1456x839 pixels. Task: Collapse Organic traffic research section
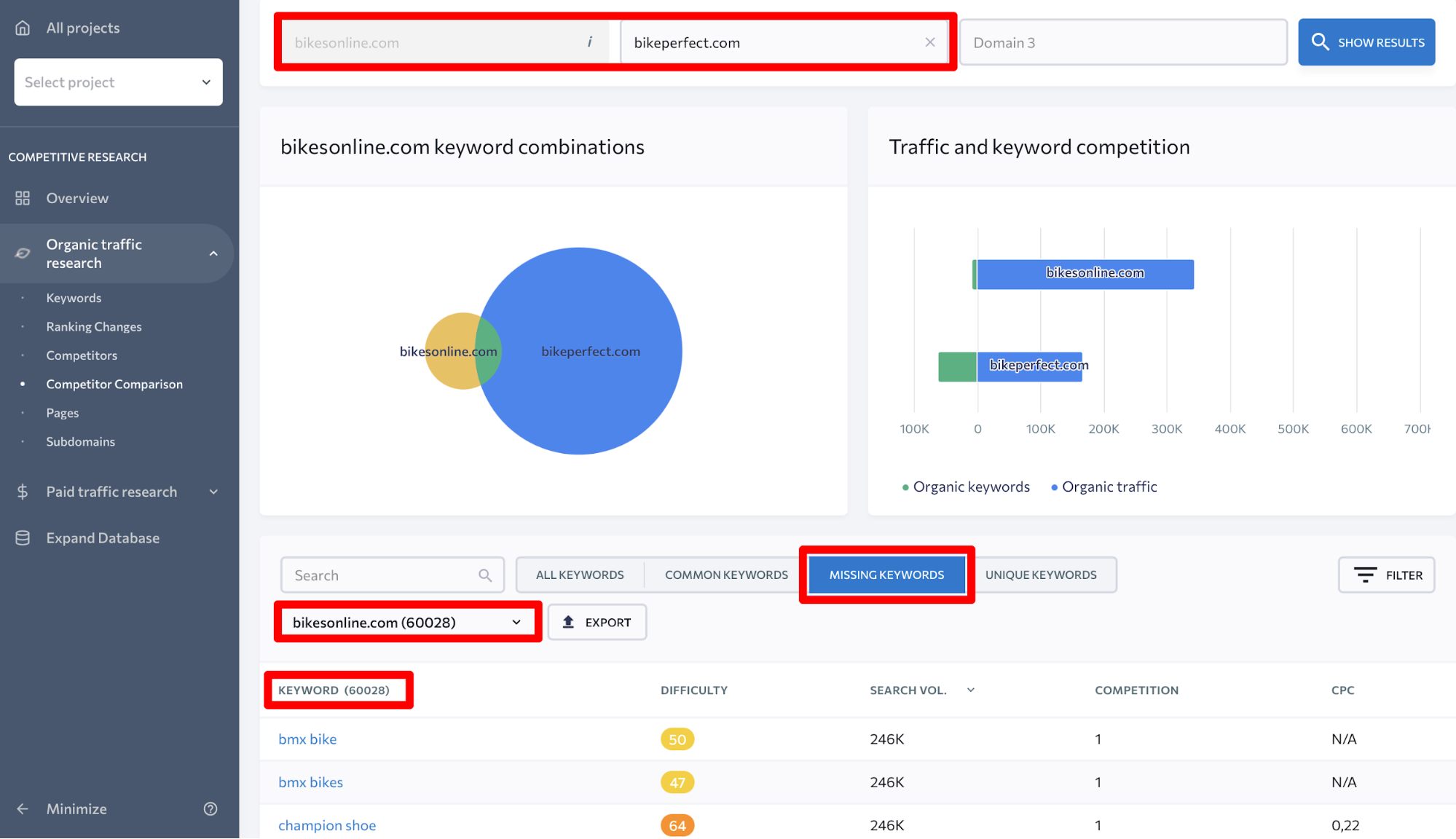click(x=213, y=253)
